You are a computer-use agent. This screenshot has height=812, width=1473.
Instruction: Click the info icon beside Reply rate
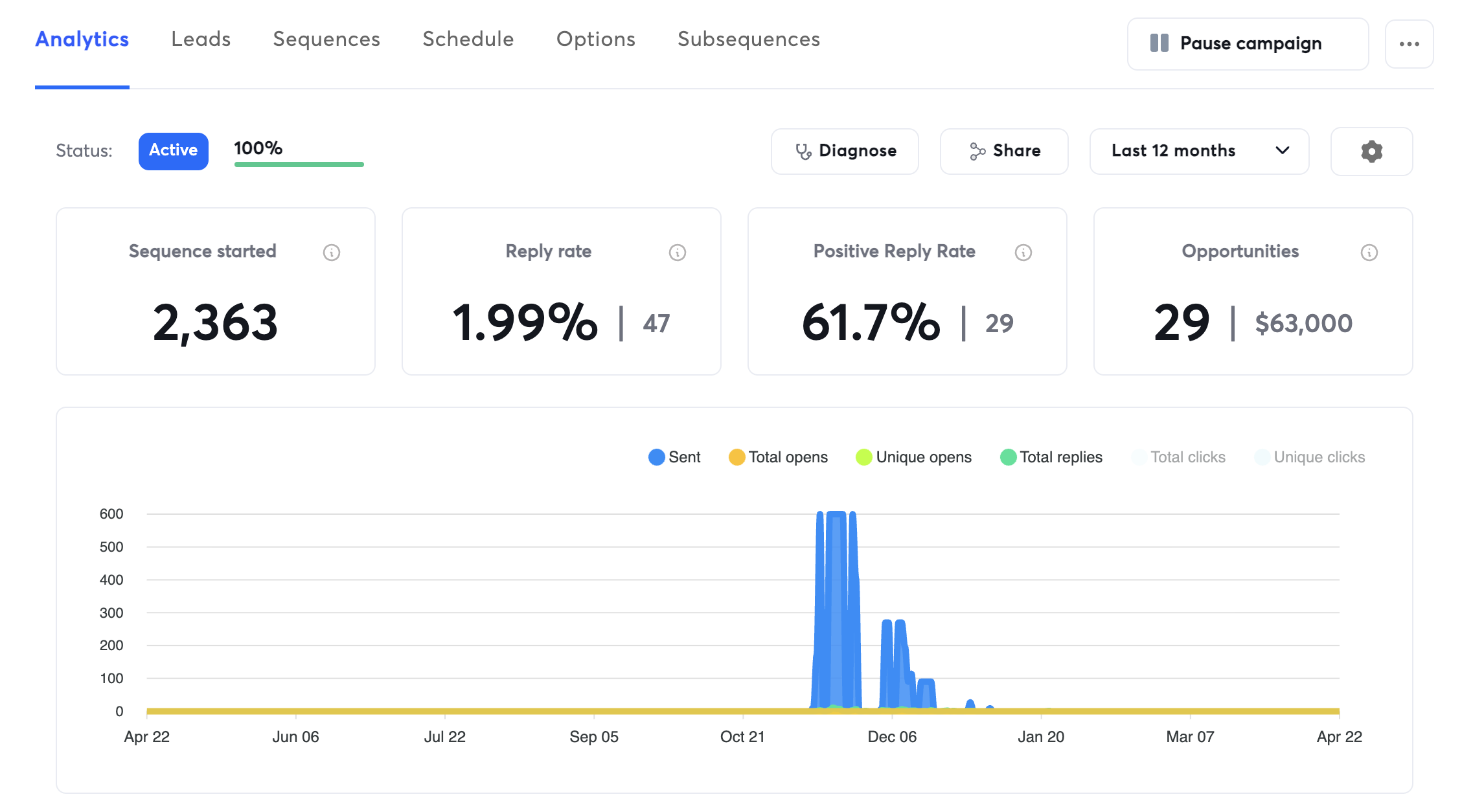click(677, 253)
